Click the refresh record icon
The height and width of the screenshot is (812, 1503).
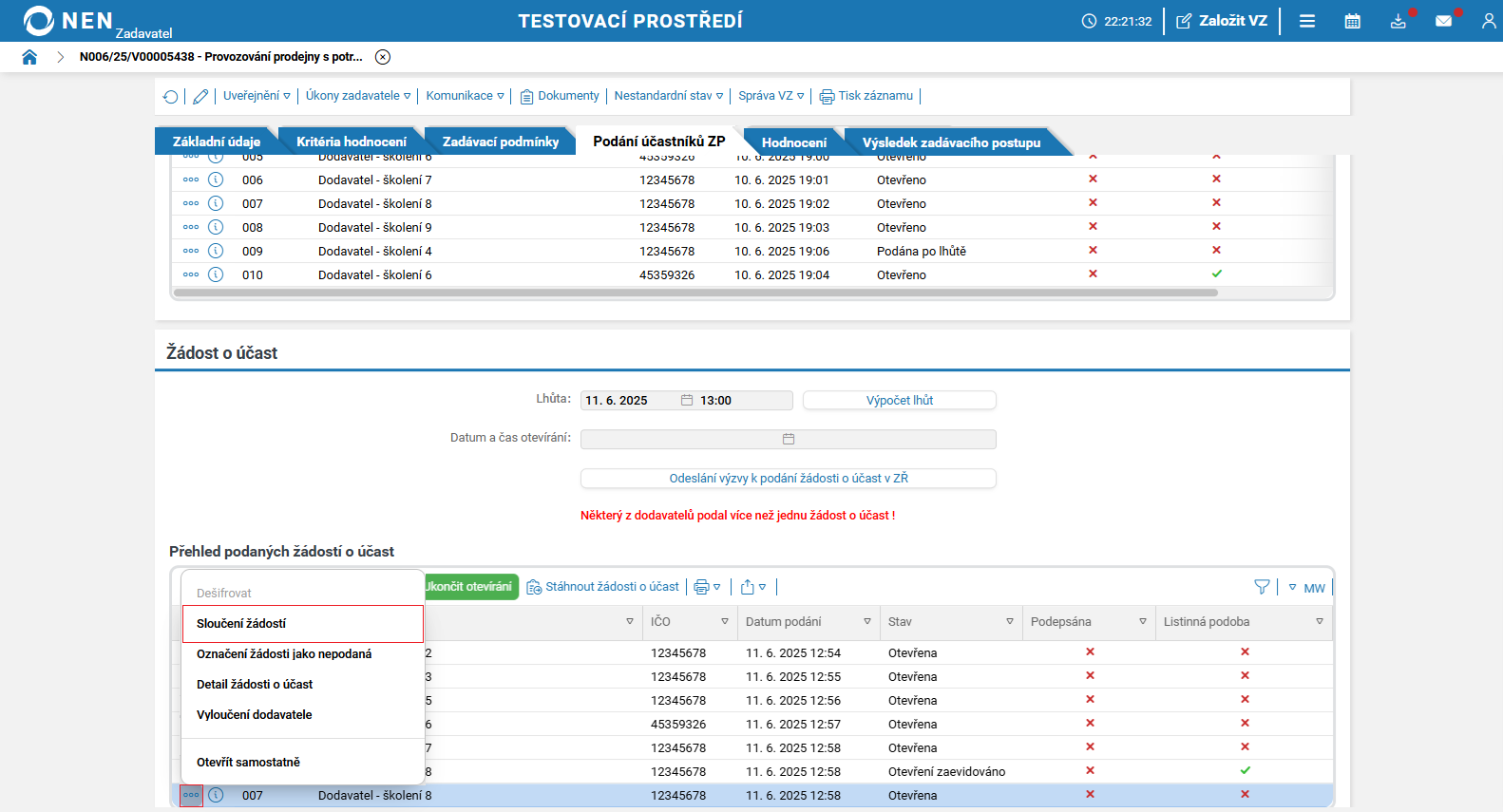click(171, 97)
